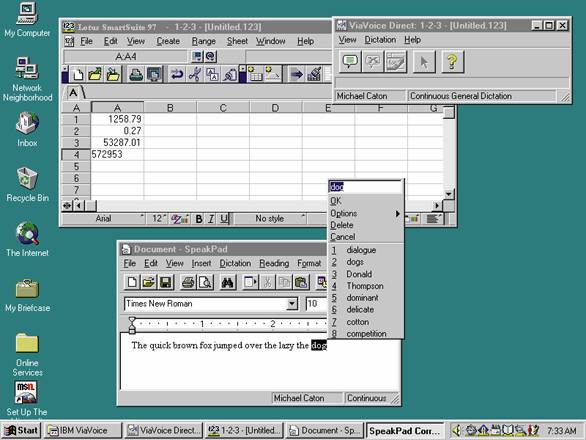Screen dimensions: 586x440
Task: Toggle Italic in Lotus 1-2-3 status bar
Action: [211, 219]
